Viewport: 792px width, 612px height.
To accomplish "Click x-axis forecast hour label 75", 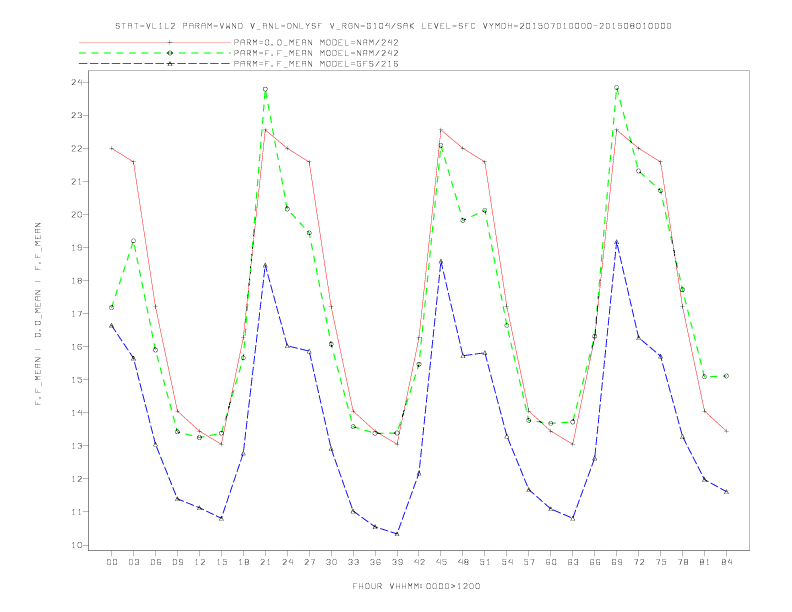I will (661, 562).
